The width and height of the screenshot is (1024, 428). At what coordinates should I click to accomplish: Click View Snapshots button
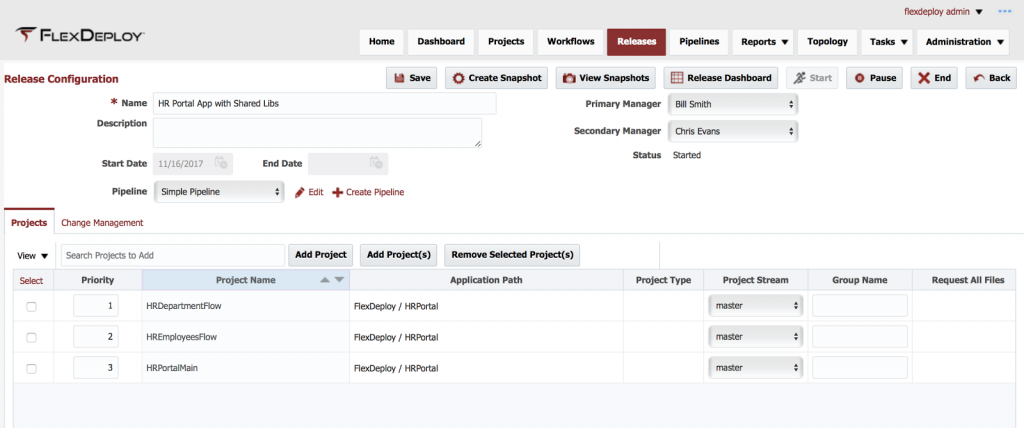[x=606, y=78]
